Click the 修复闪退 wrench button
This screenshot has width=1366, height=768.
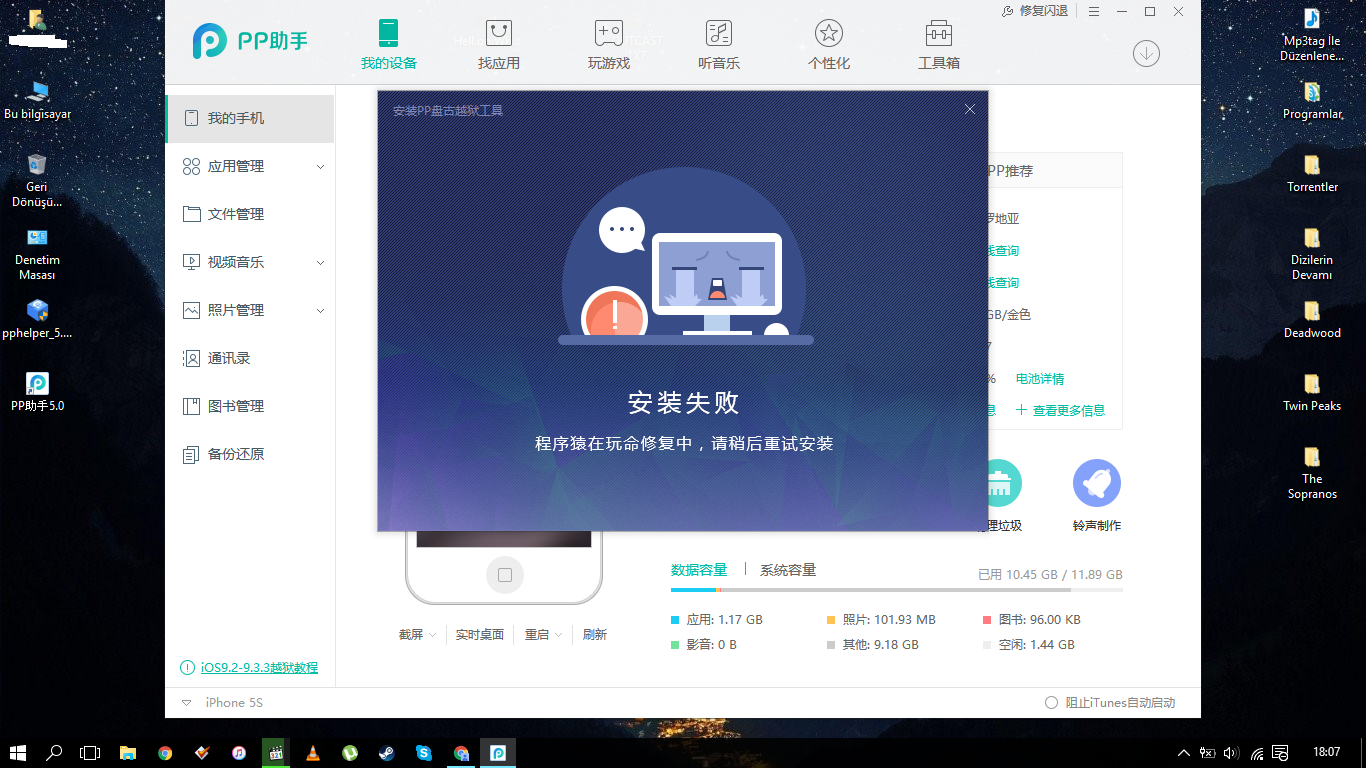[1035, 11]
